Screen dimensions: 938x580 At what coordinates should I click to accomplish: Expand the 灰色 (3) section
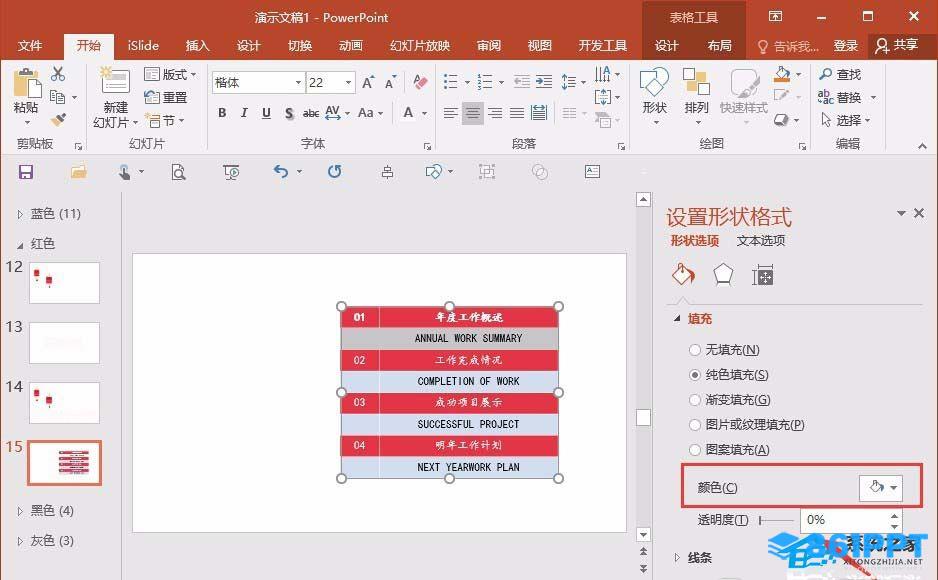point(20,542)
